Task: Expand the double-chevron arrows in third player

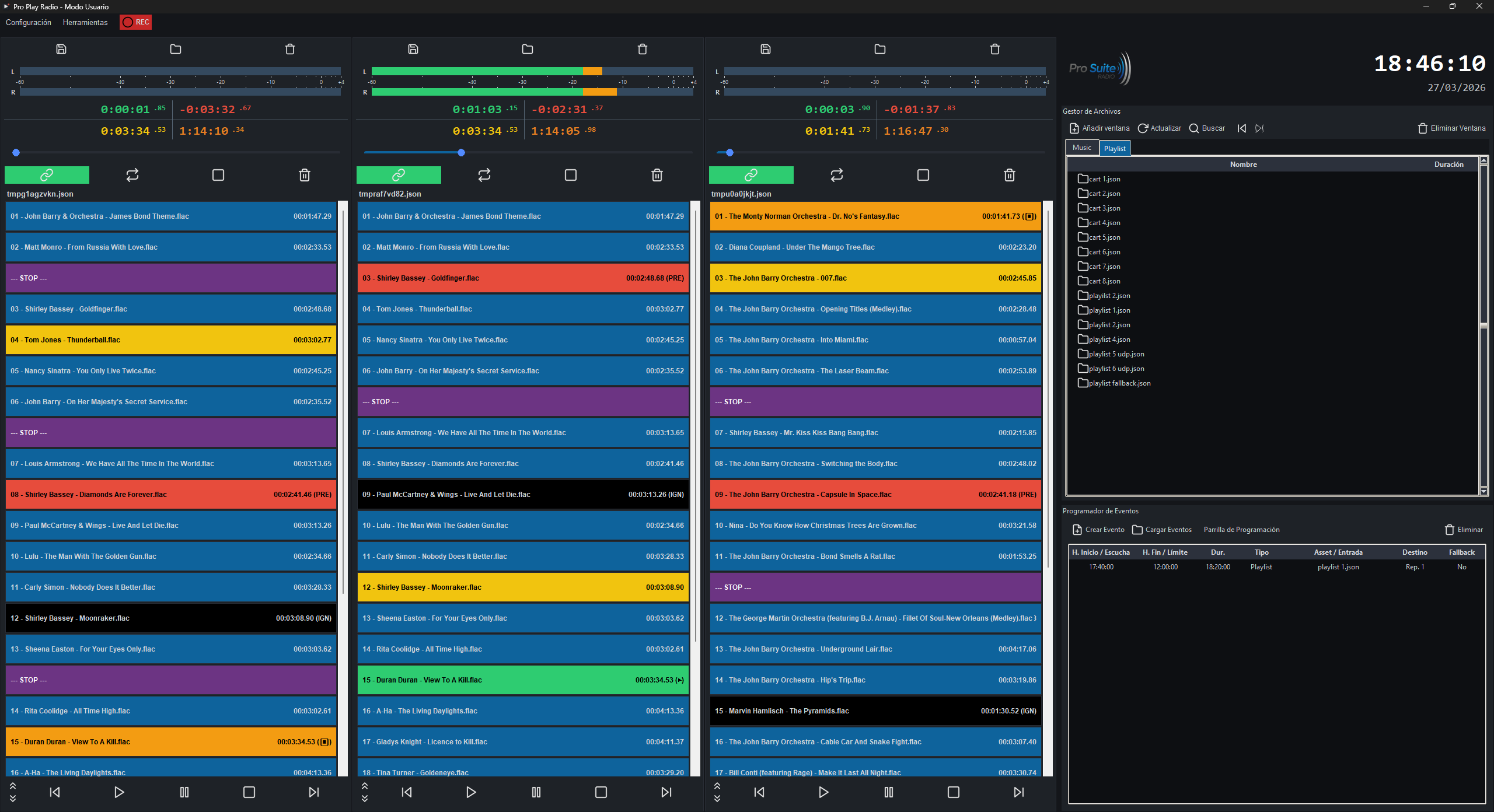Action: 717,792
